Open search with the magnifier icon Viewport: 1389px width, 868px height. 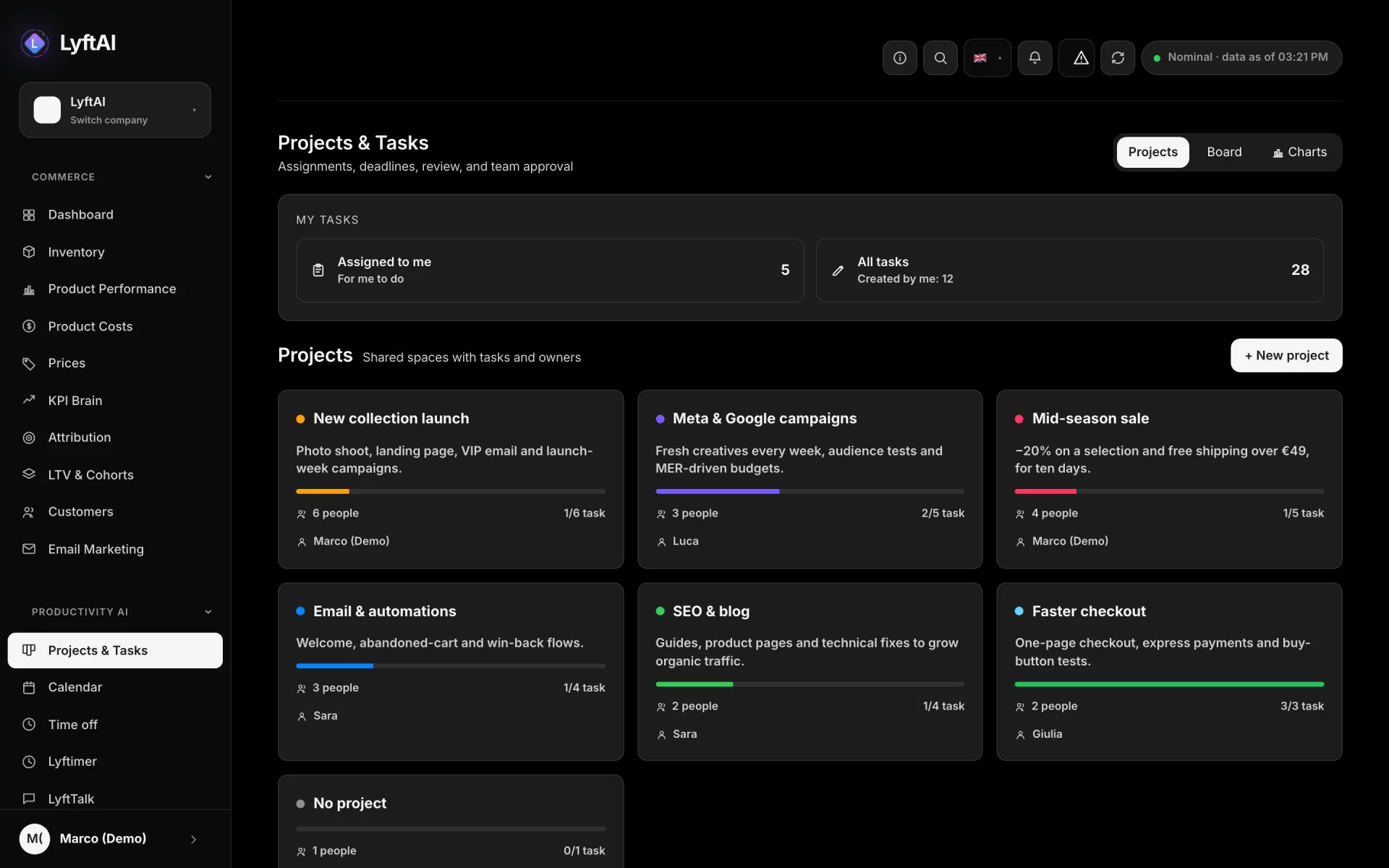(940, 58)
